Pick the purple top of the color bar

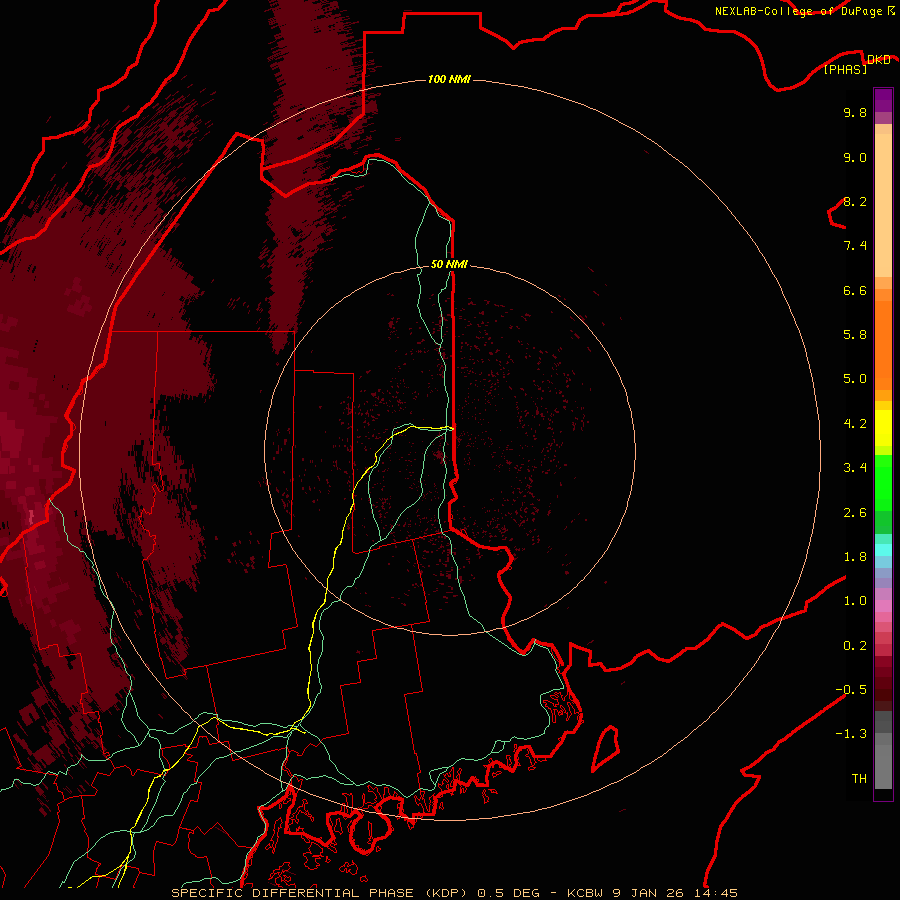point(883,100)
